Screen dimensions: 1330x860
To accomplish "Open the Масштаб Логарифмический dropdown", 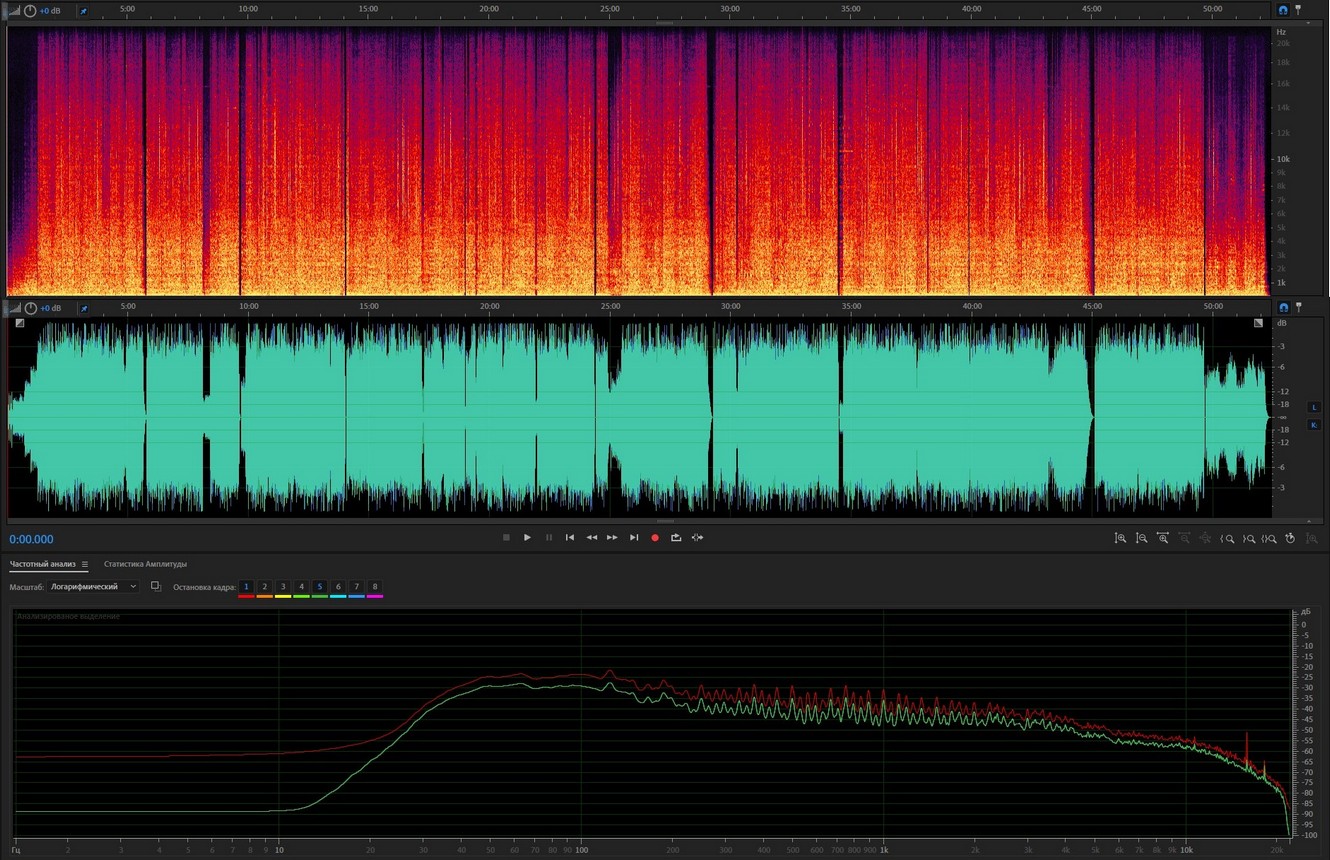I will coord(94,587).
